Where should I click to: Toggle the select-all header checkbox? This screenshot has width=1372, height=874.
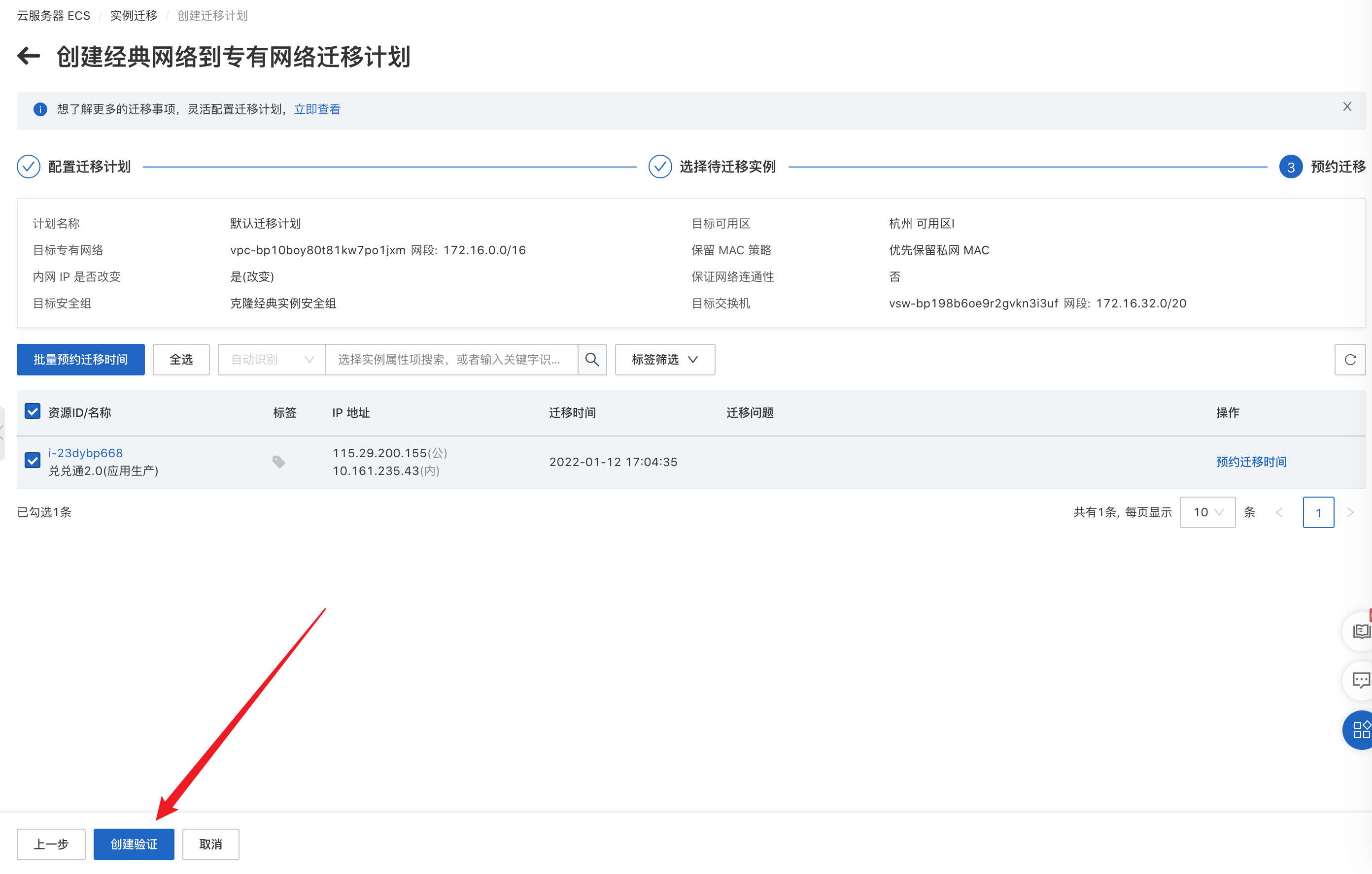coord(33,411)
